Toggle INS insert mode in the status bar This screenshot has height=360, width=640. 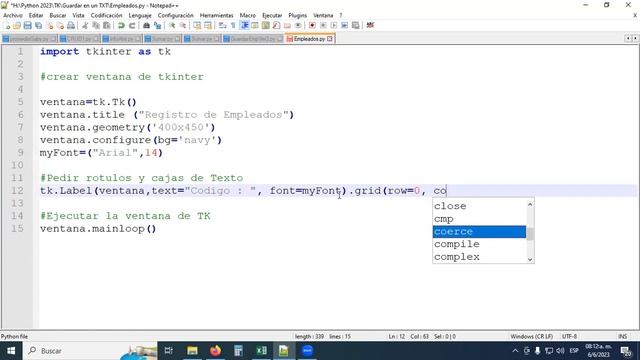point(622,337)
